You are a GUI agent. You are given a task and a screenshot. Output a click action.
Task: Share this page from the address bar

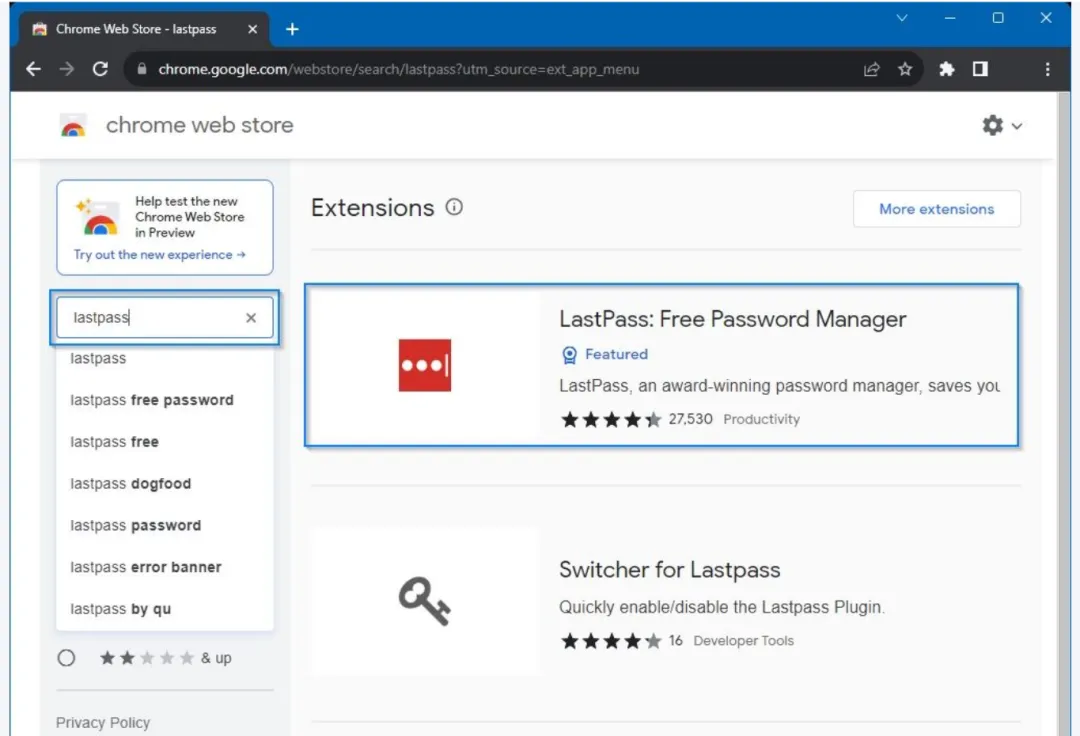coord(871,69)
